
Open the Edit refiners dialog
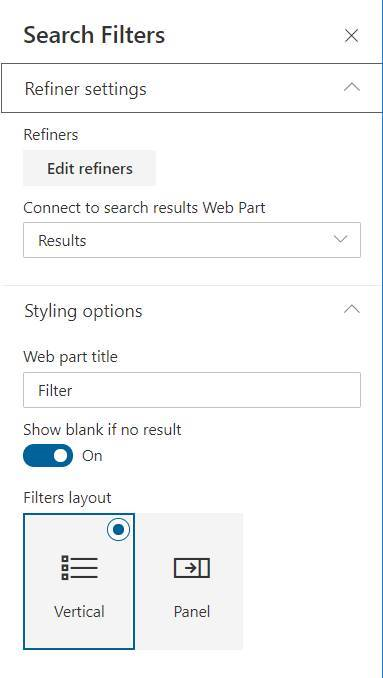[x=89, y=168]
